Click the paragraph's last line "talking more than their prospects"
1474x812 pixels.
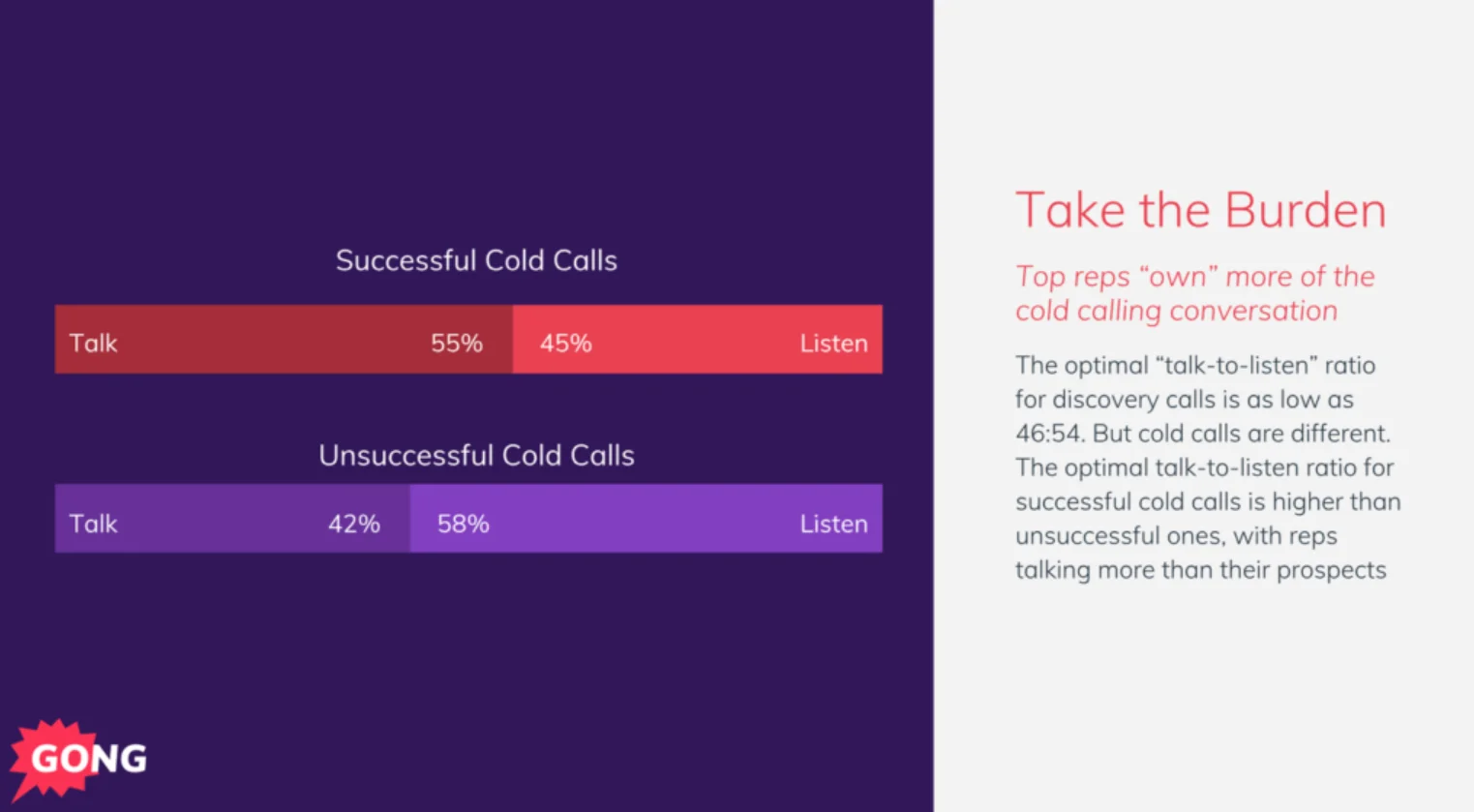pos(1200,570)
